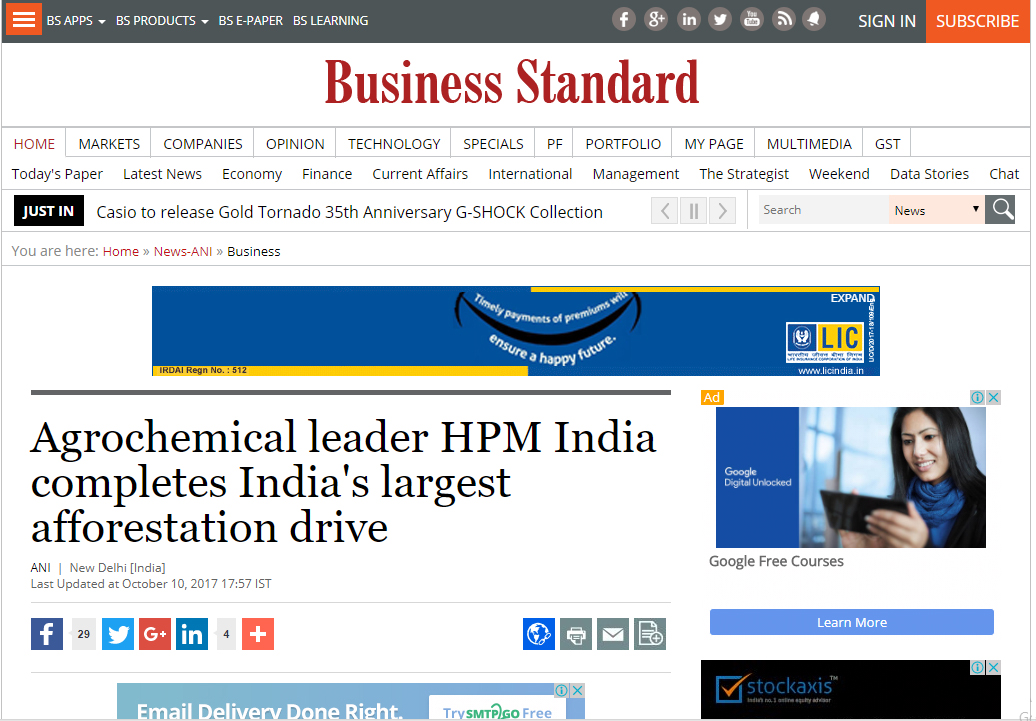Open Latest News submenu link
The image size is (1036, 721).
point(163,174)
